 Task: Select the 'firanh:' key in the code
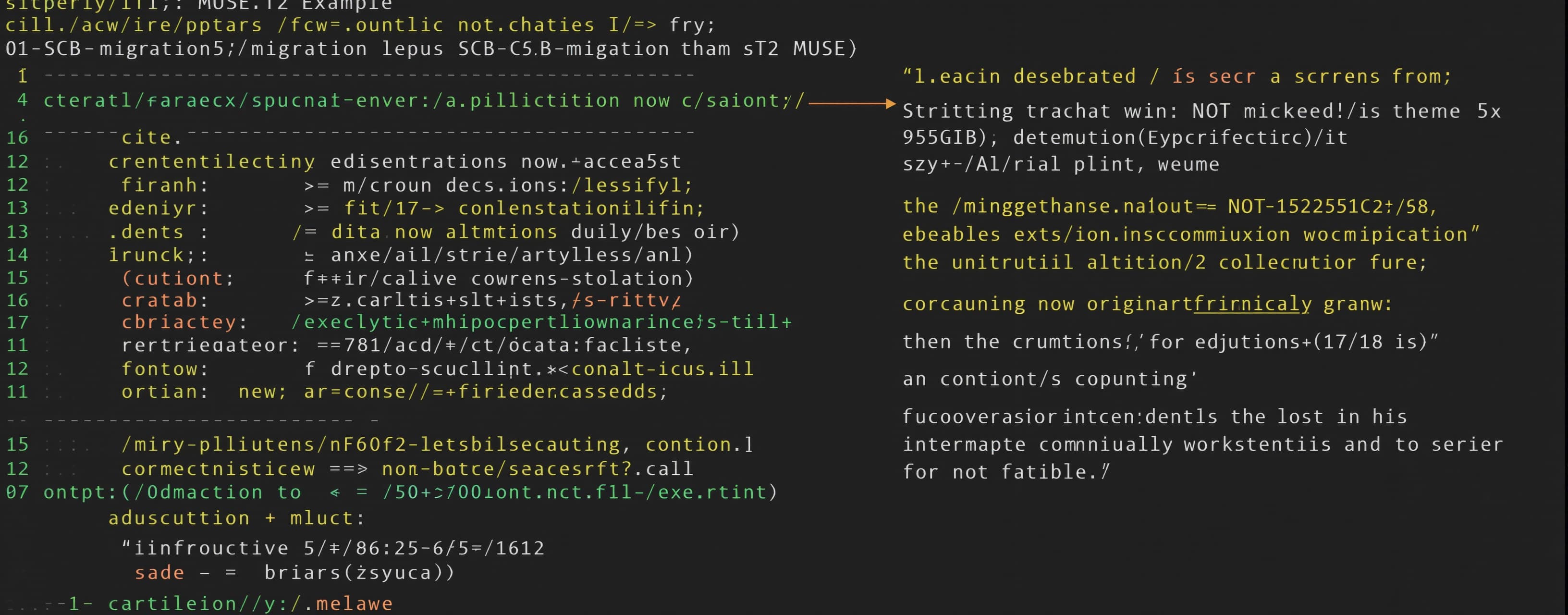point(164,184)
